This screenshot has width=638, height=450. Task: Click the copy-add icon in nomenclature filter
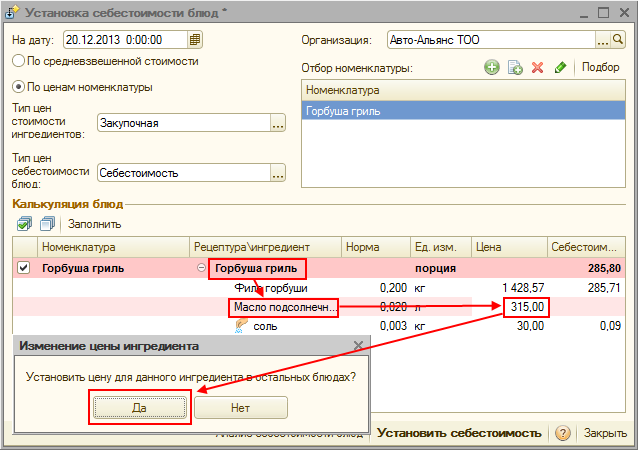pos(515,67)
